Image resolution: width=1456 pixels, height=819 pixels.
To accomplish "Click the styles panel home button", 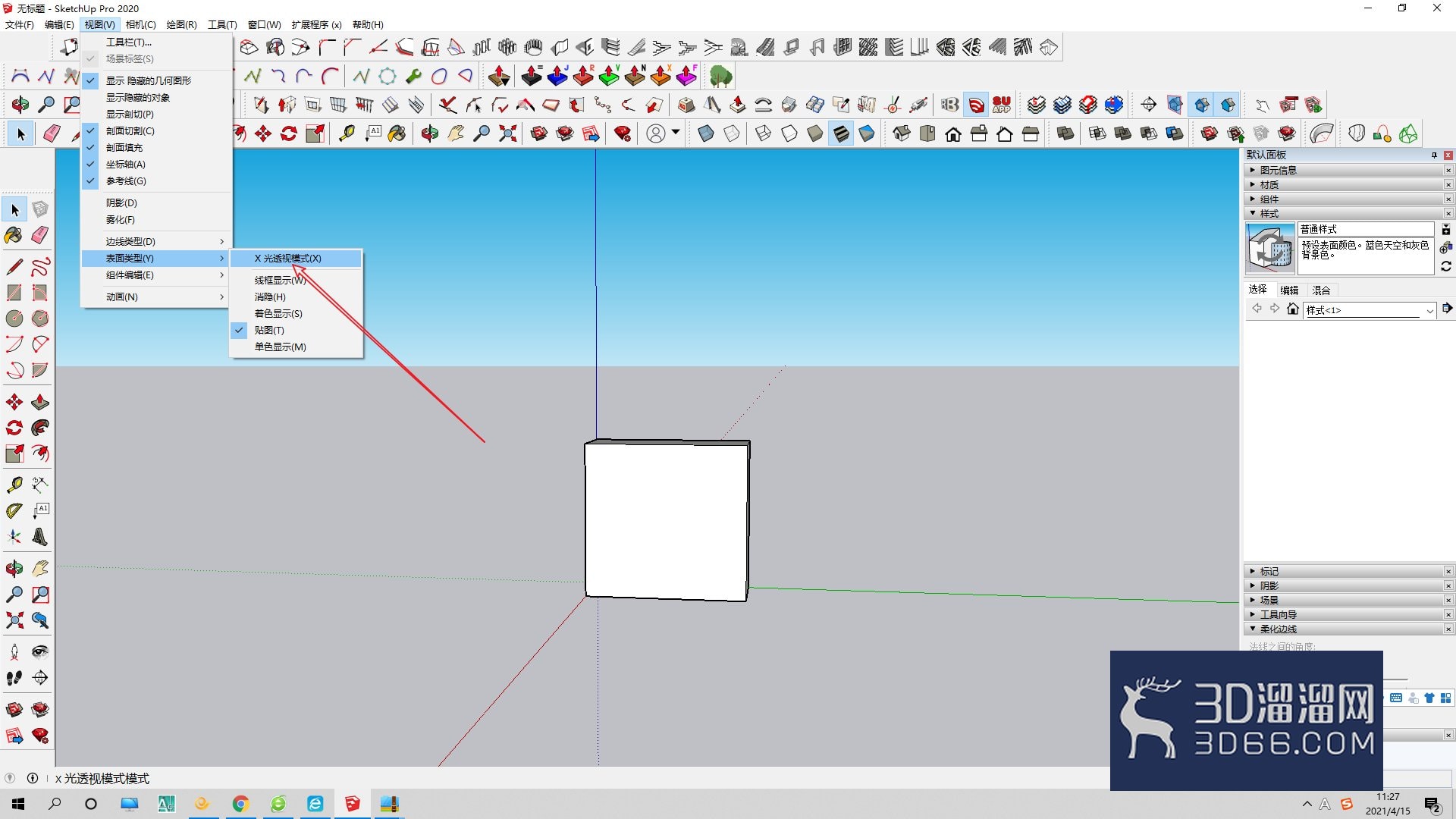I will point(1293,309).
